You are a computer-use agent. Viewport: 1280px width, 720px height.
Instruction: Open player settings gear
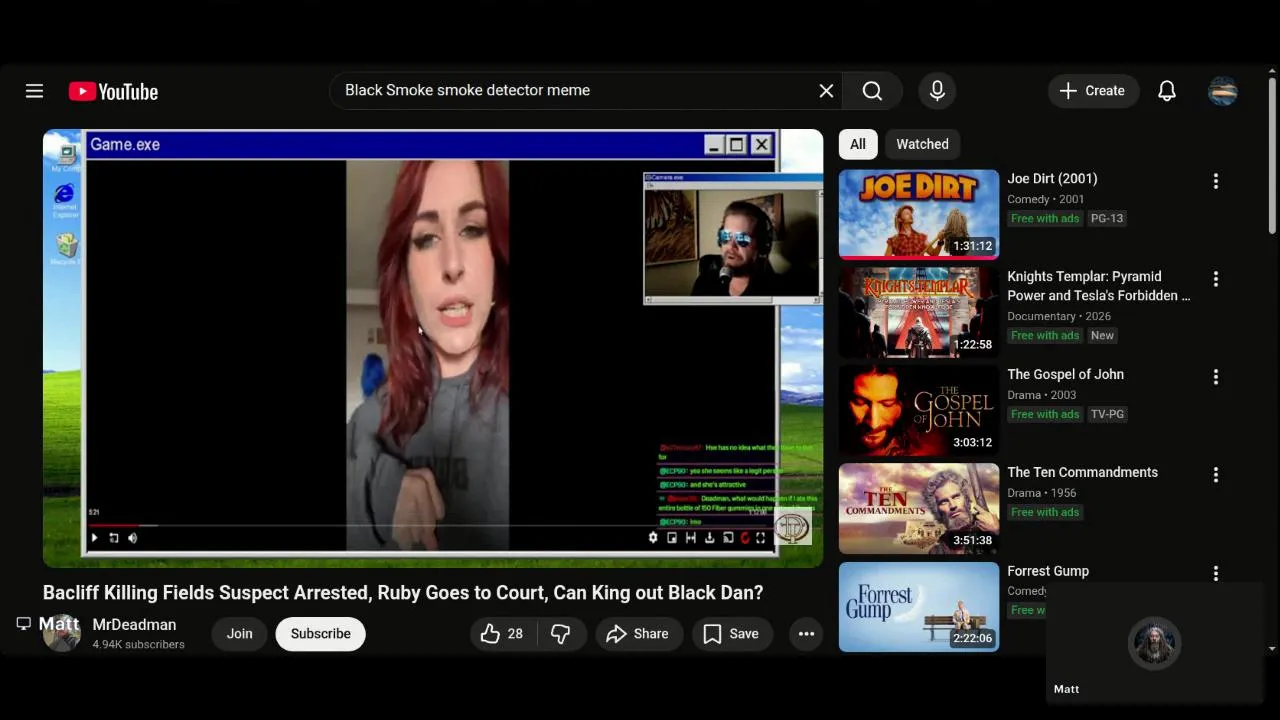point(653,538)
